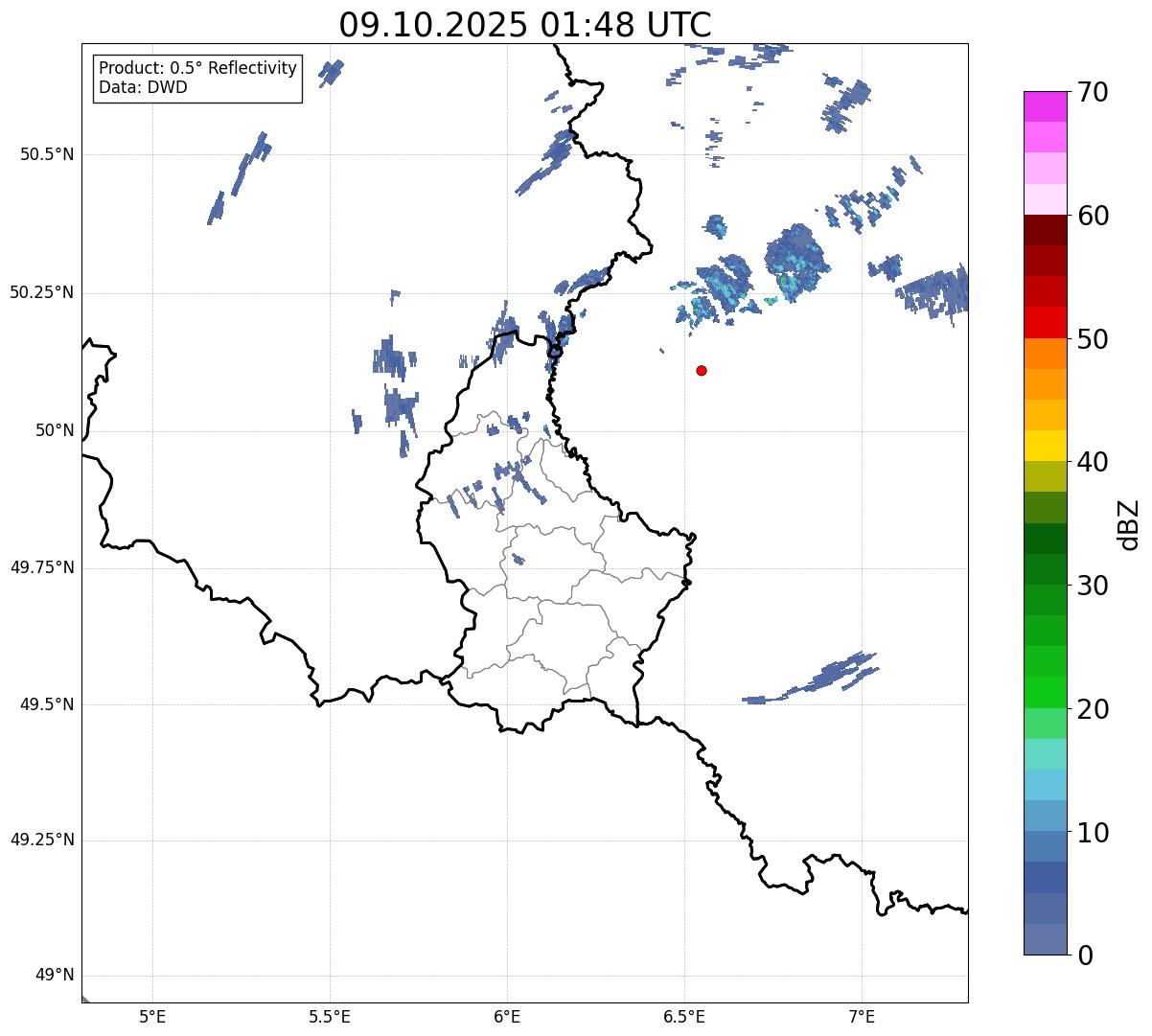
Task: Pick the palest pink colorbar segment just above 60
Action: (1046, 199)
